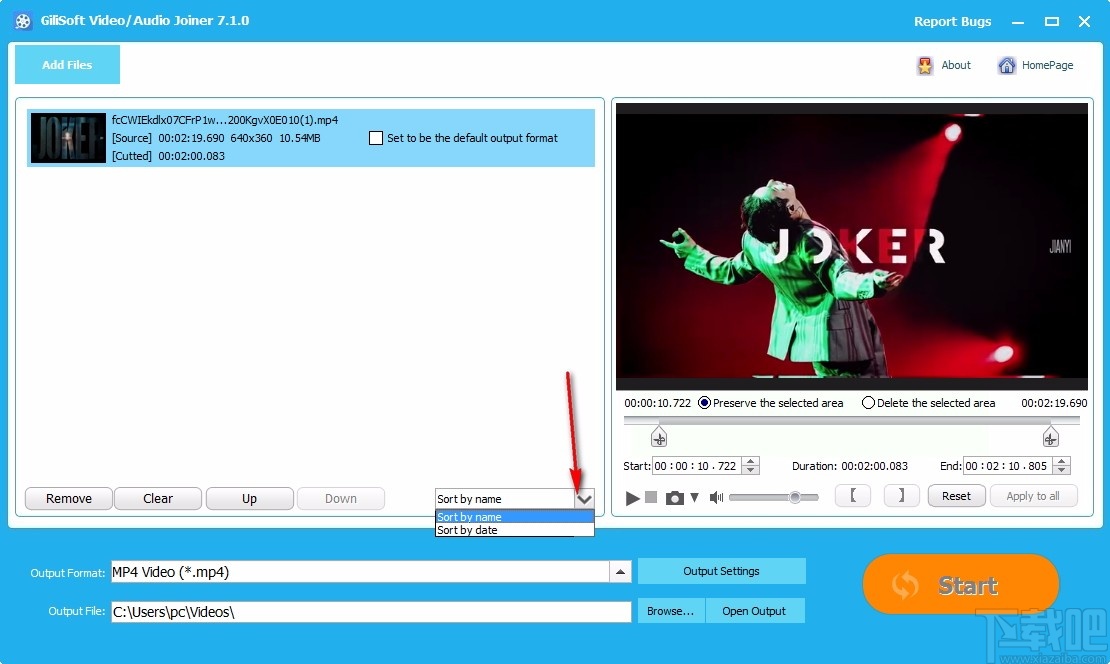This screenshot has width=1110, height=664.
Task: Choose 'Sort by date' from sort list
Action: tap(470, 530)
